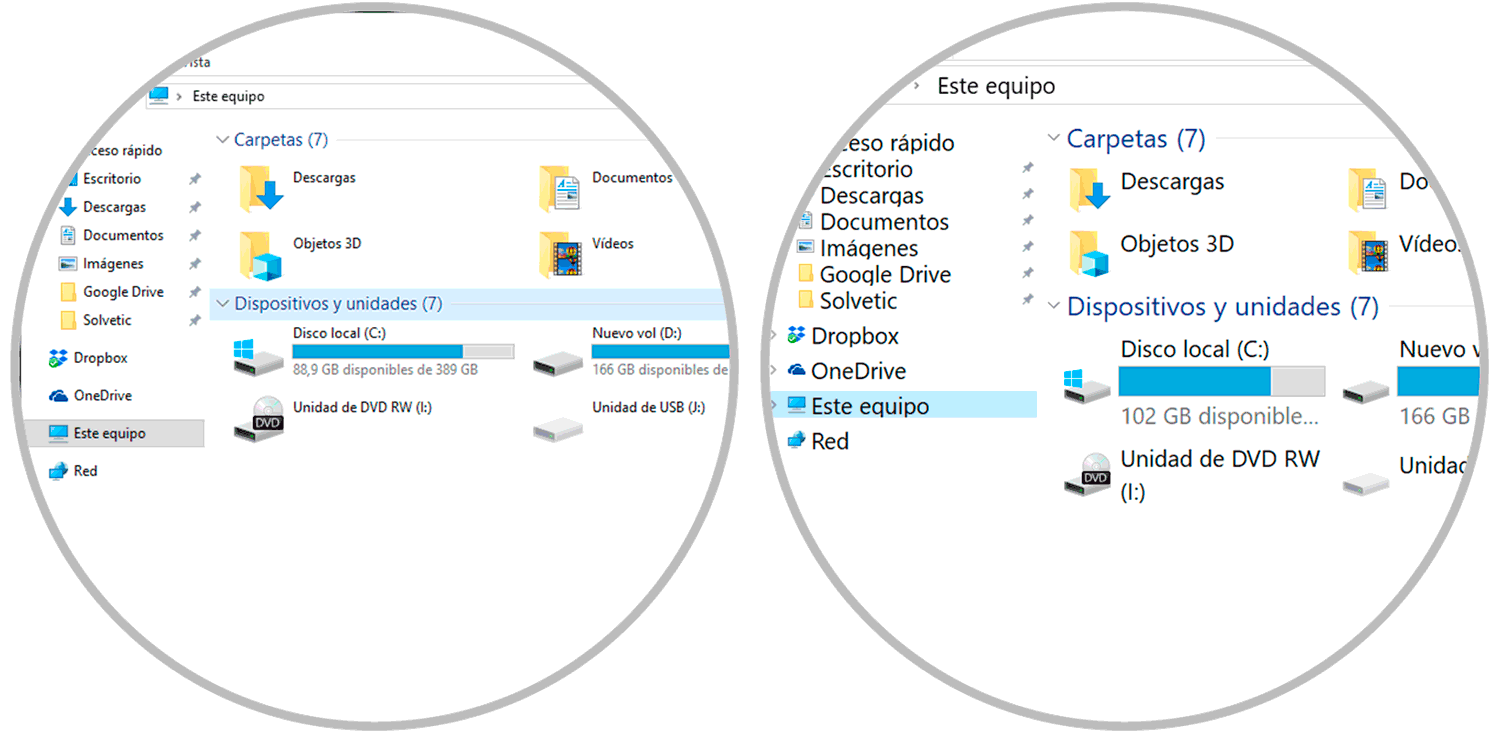The height and width of the screenshot is (732, 1500).
Task: Collapse Carpetas (7) group in left circle
Action: (223, 140)
